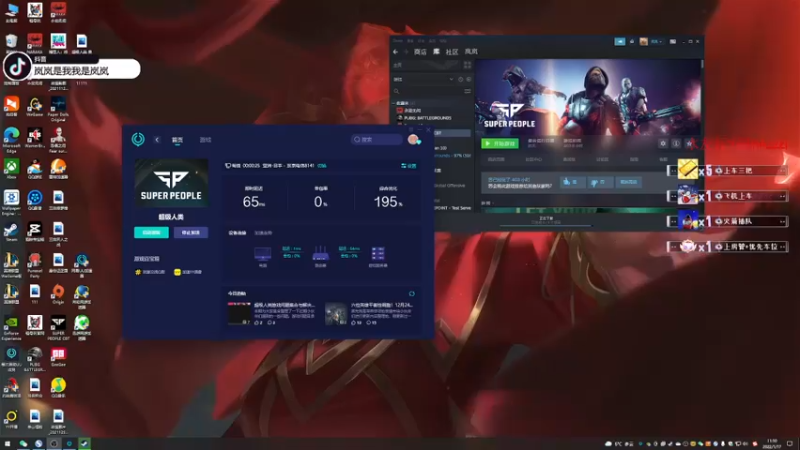Open the Super People game thumbnail in accelerator
Image resolution: width=800 pixels, height=450 pixels.
tap(171, 183)
